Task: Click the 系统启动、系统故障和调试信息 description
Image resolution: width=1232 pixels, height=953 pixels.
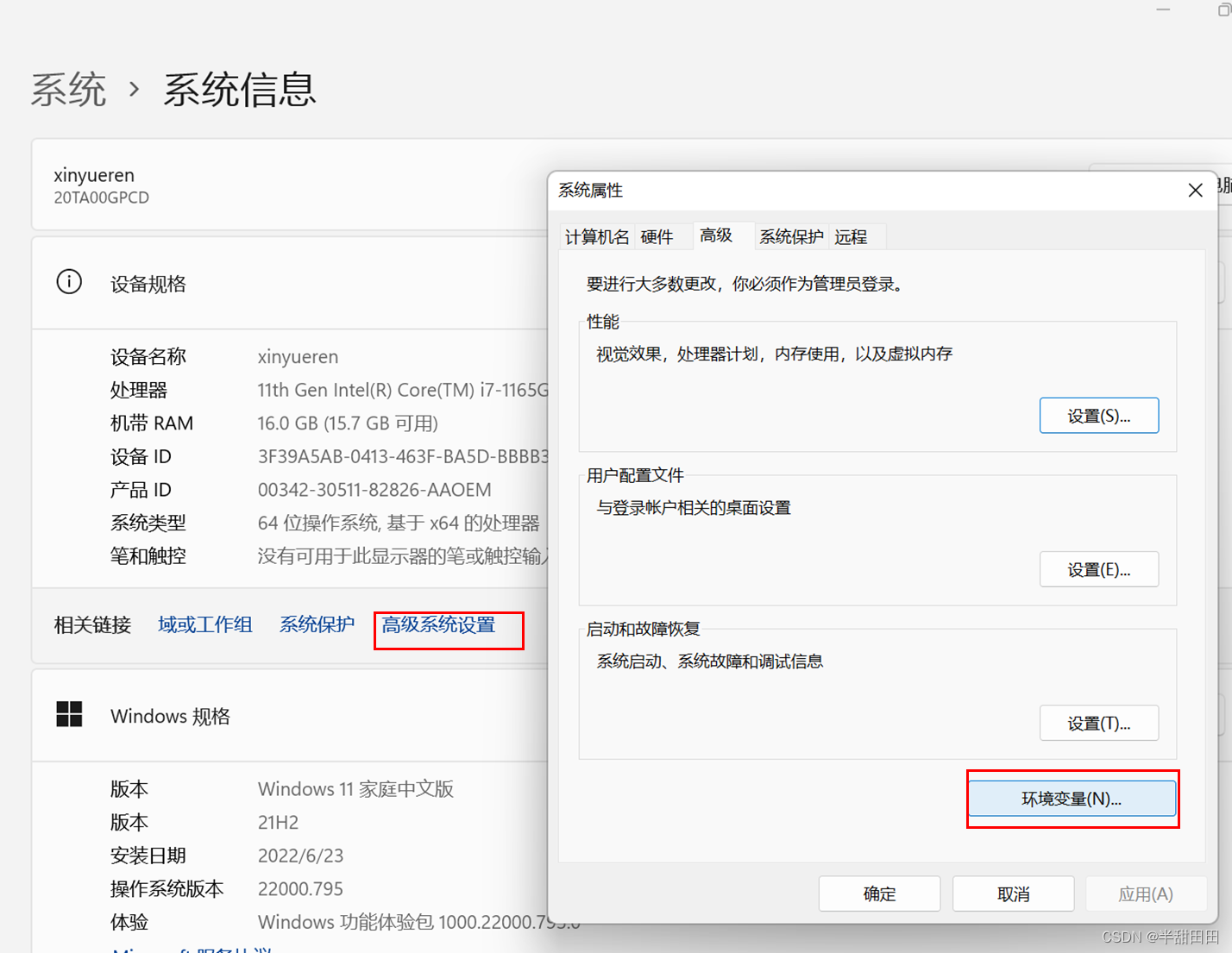Action: (x=710, y=661)
